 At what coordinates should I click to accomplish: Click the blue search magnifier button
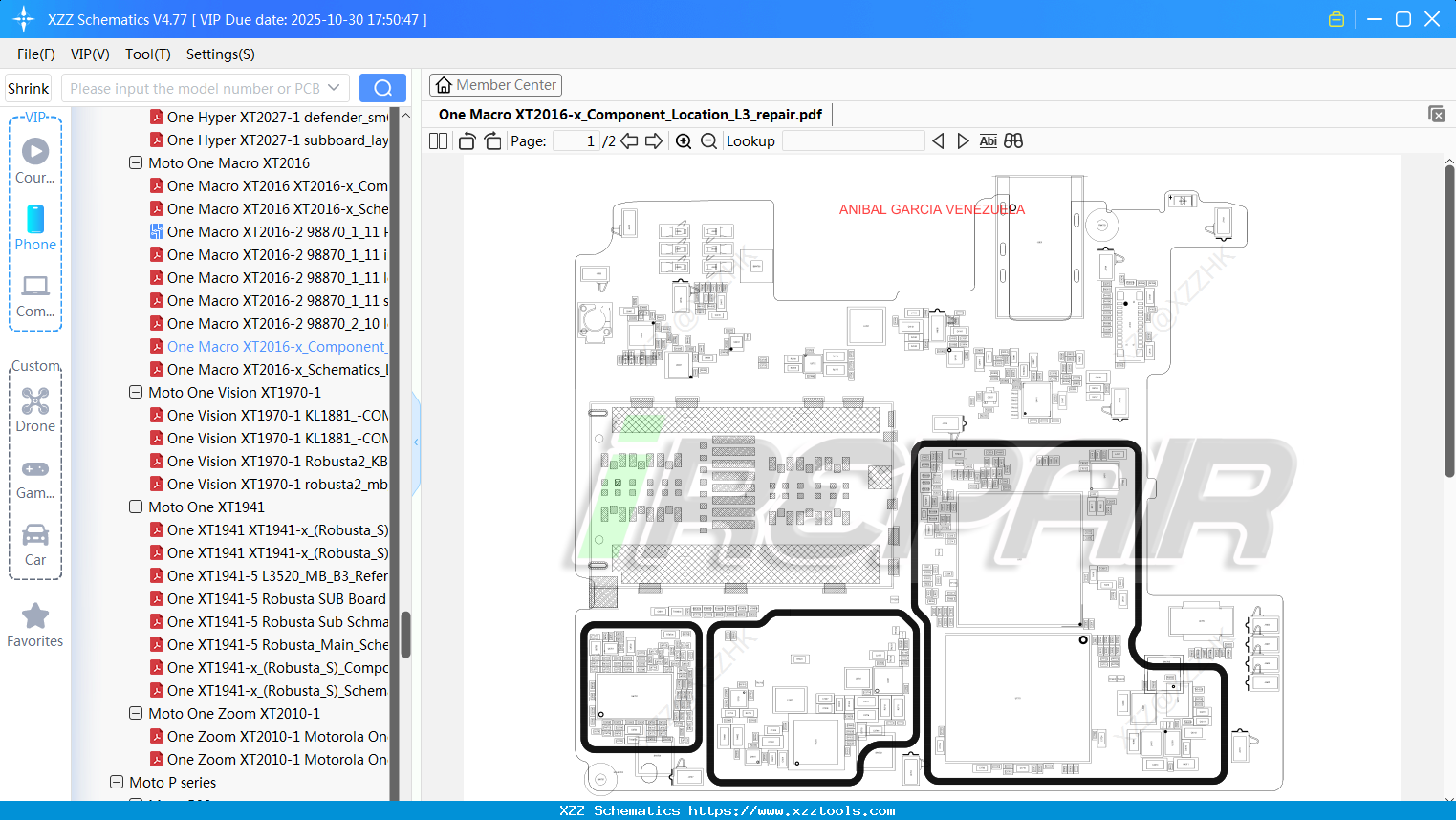click(382, 87)
